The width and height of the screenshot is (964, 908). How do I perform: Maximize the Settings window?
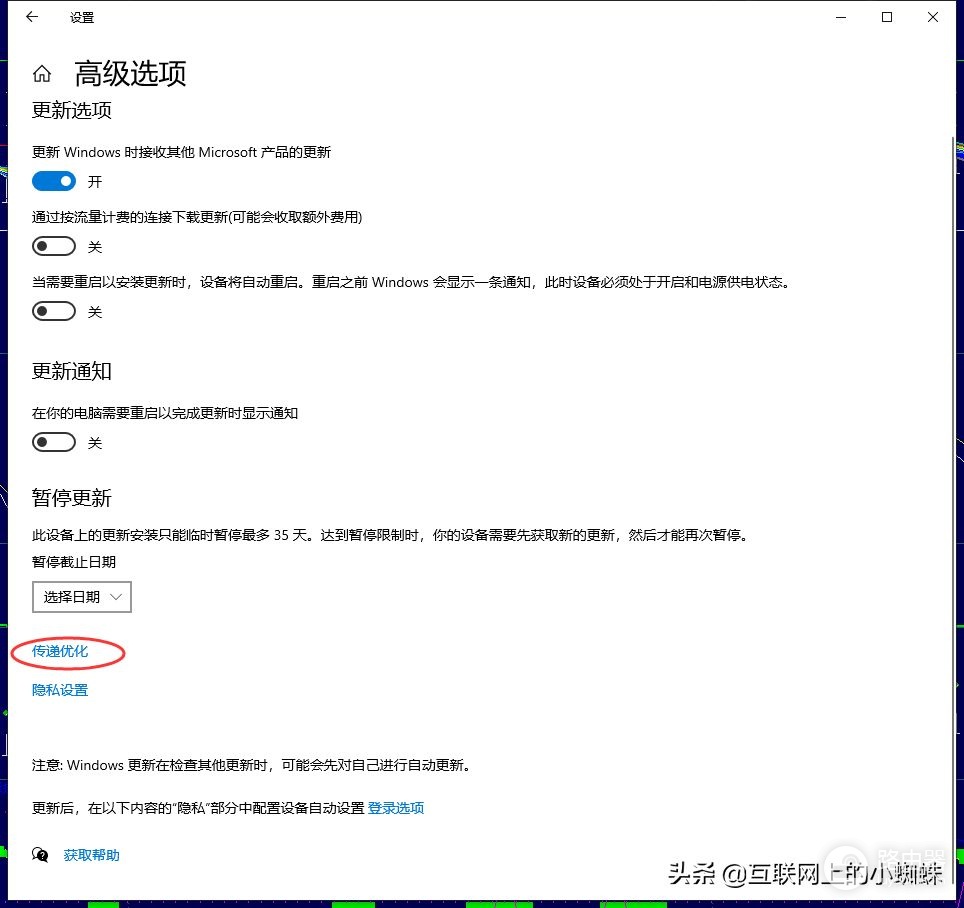click(887, 17)
